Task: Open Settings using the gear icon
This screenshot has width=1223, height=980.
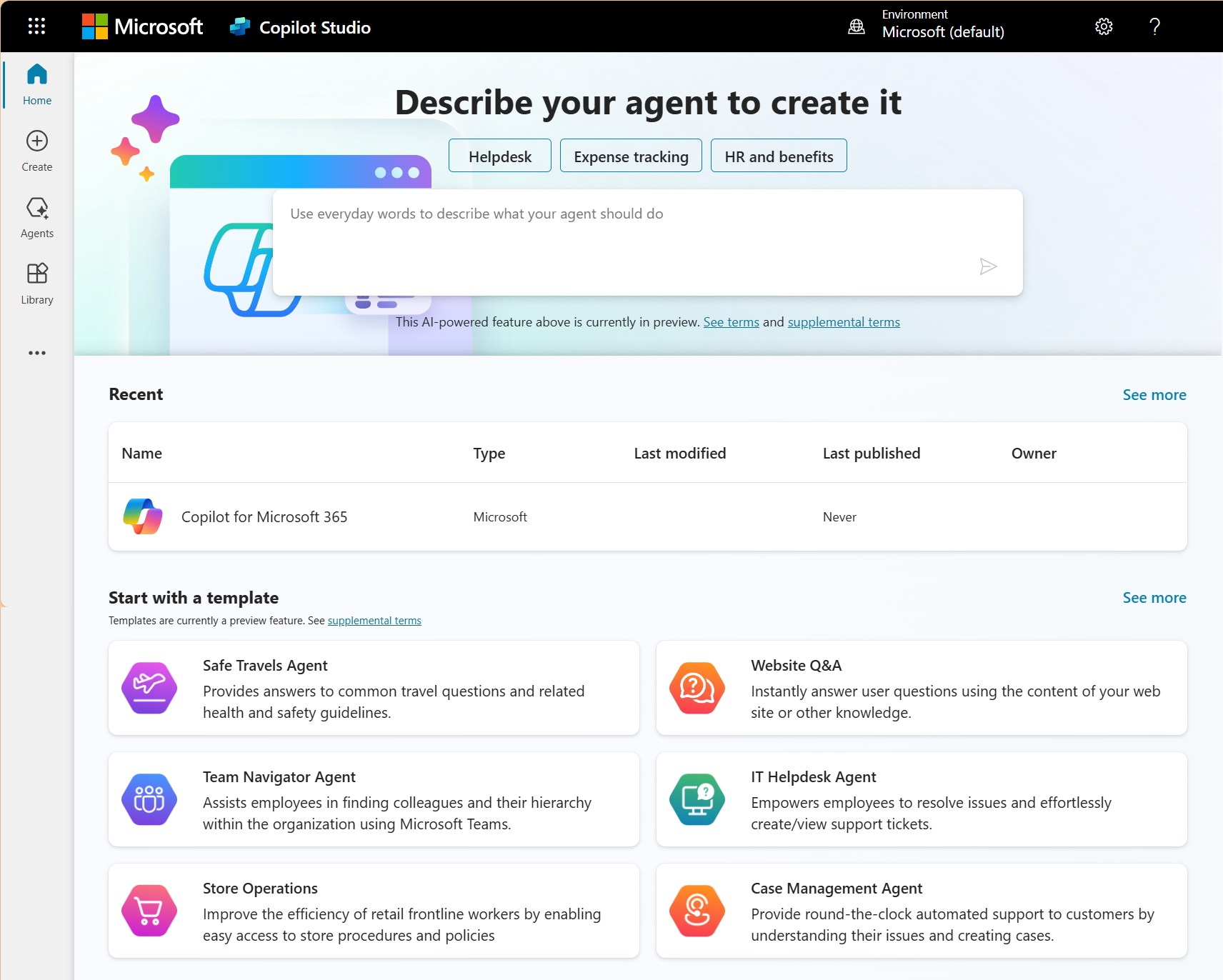Action: [x=1103, y=26]
